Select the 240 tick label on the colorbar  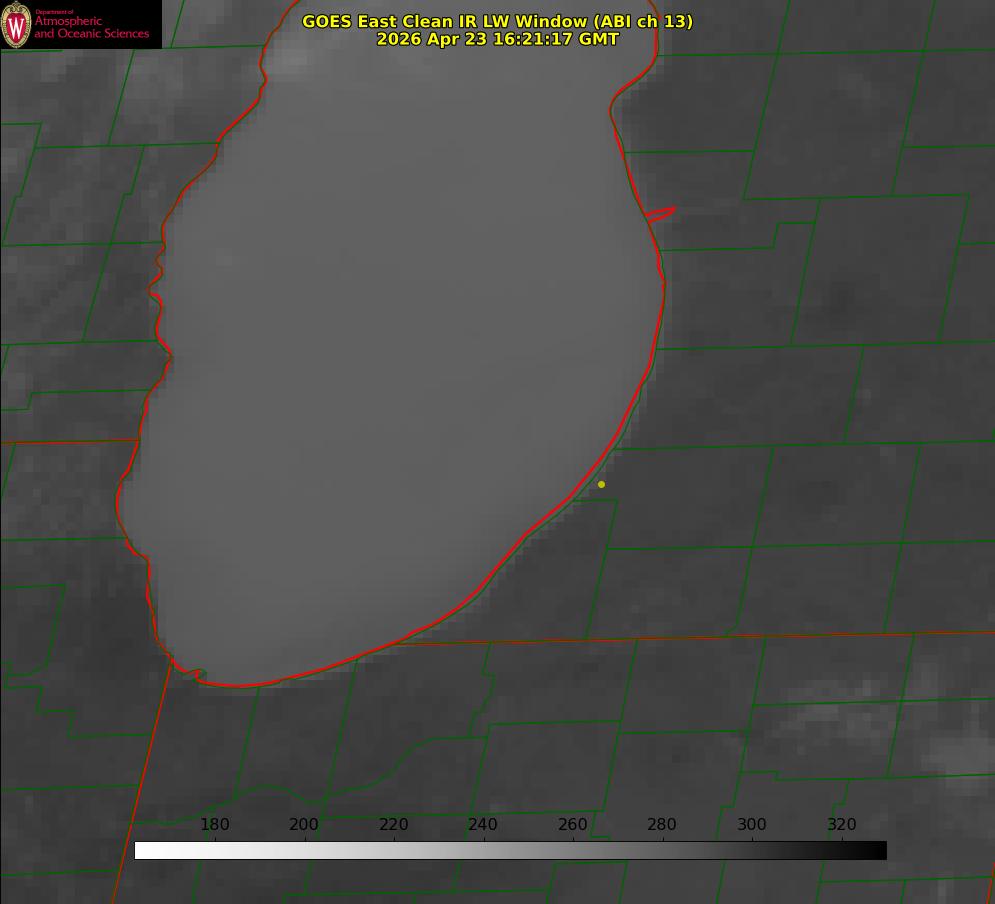483,824
